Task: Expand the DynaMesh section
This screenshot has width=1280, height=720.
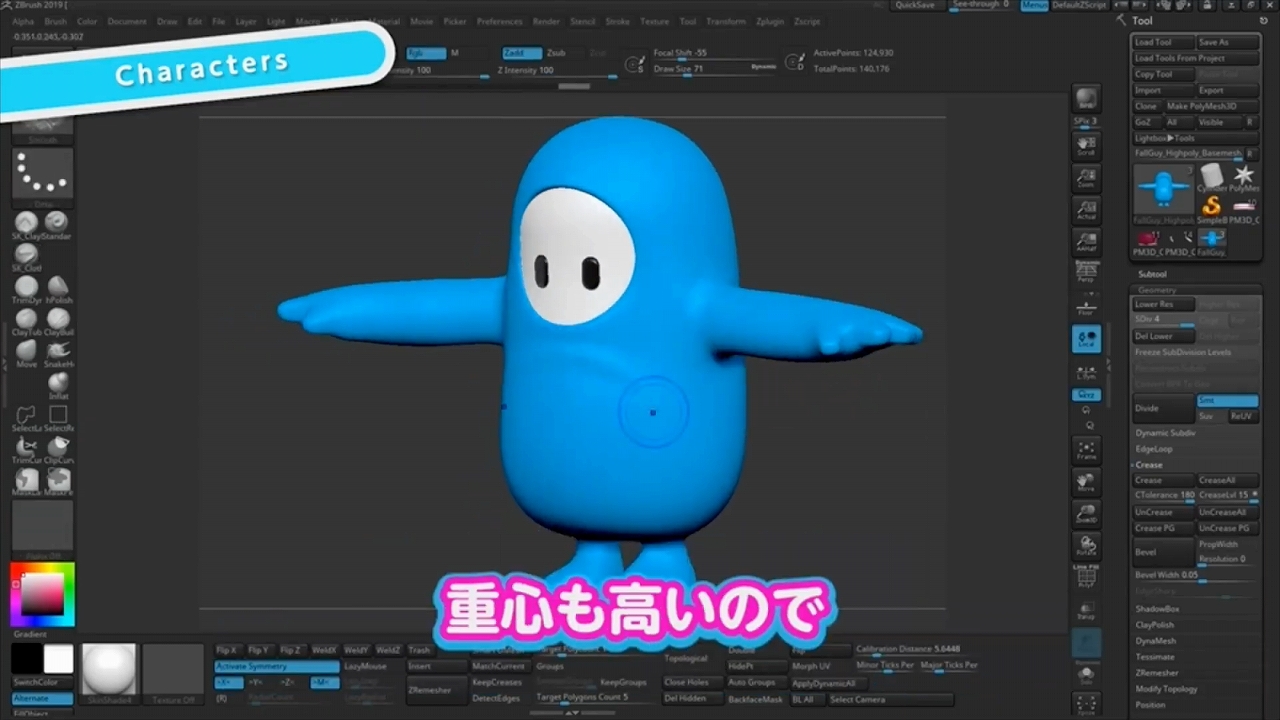Action: [x=1155, y=641]
